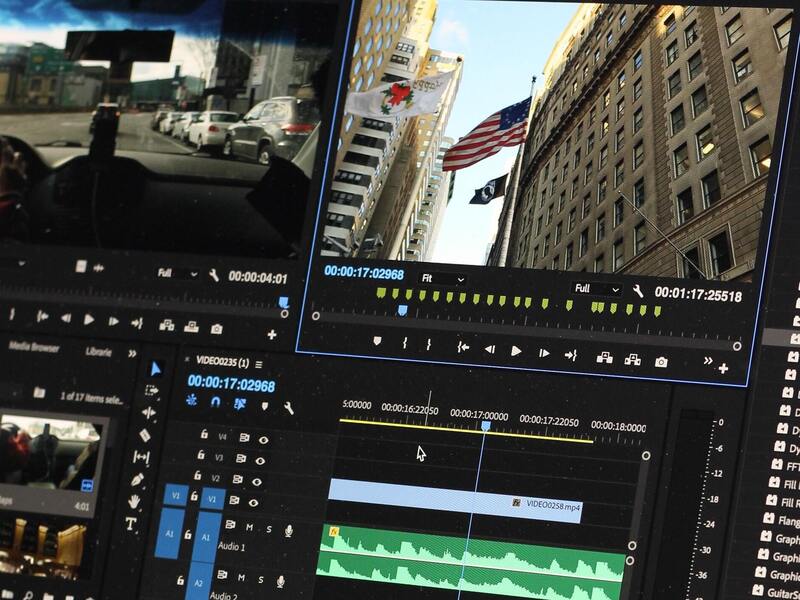Select the Selection arrow tool

pyautogui.click(x=156, y=369)
